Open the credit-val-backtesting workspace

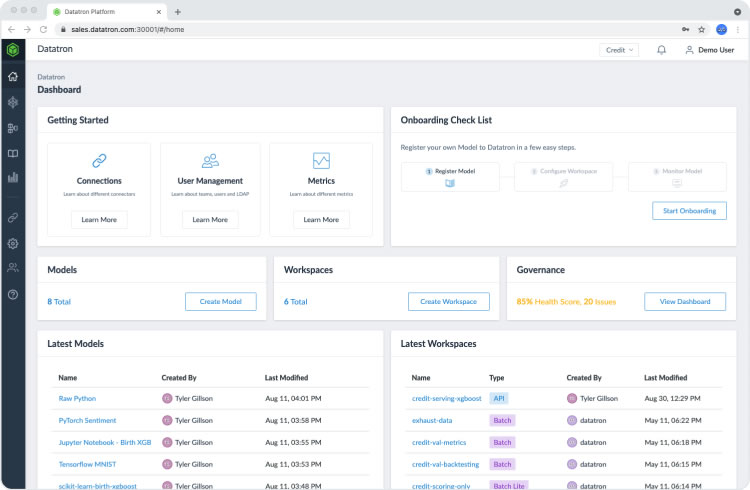(x=445, y=464)
